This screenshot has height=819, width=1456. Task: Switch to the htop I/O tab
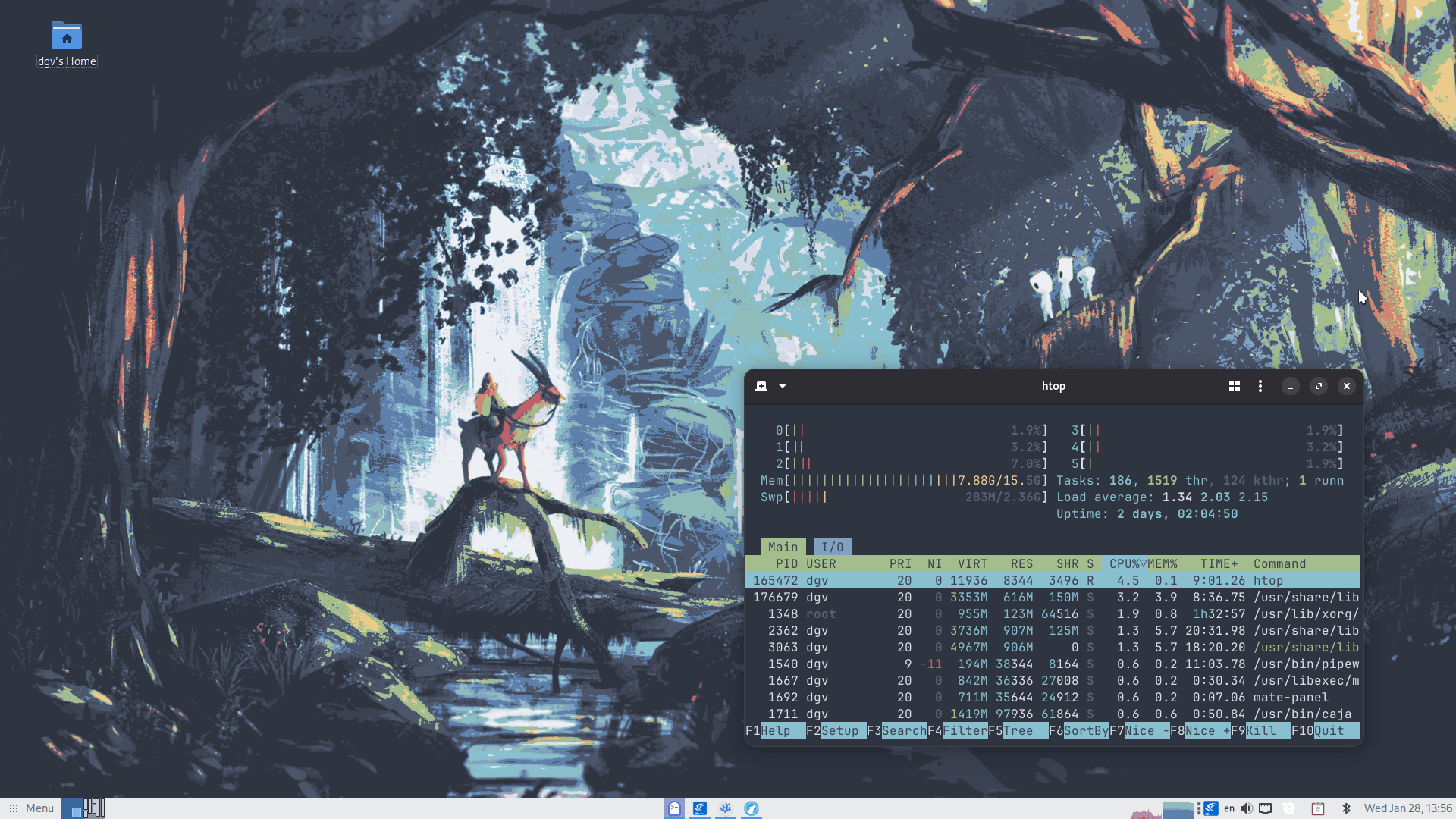click(832, 547)
